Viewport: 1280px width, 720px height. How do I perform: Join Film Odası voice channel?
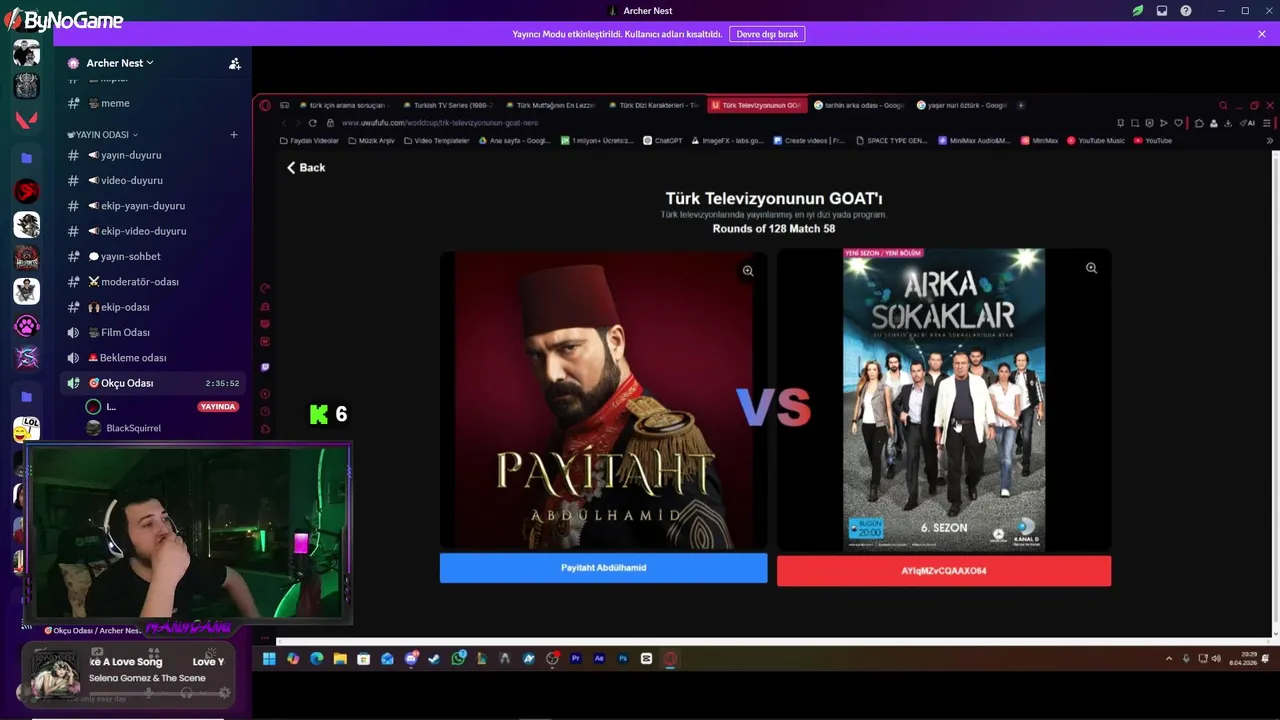coord(150,332)
